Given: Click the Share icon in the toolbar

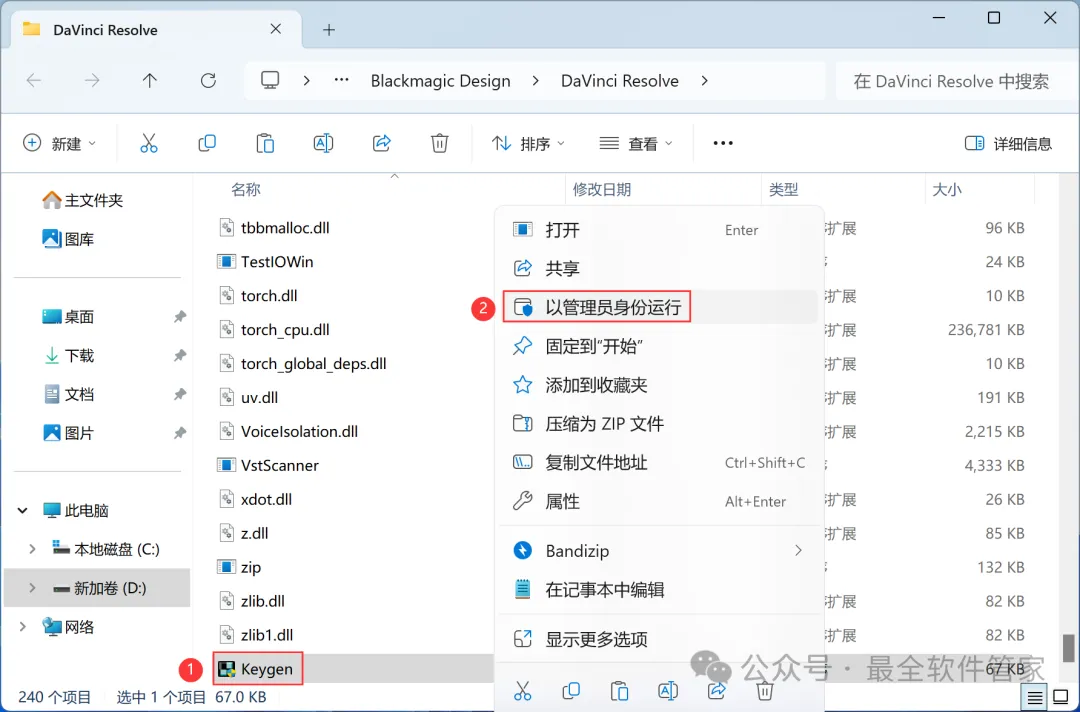Looking at the screenshot, I should (x=382, y=143).
